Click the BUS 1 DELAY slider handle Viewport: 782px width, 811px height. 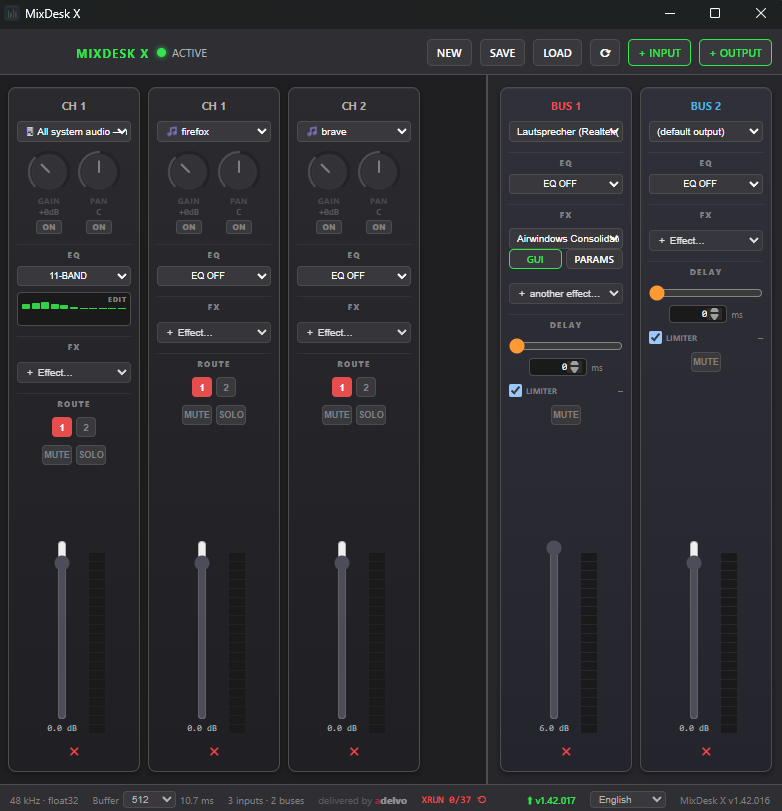point(517,346)
